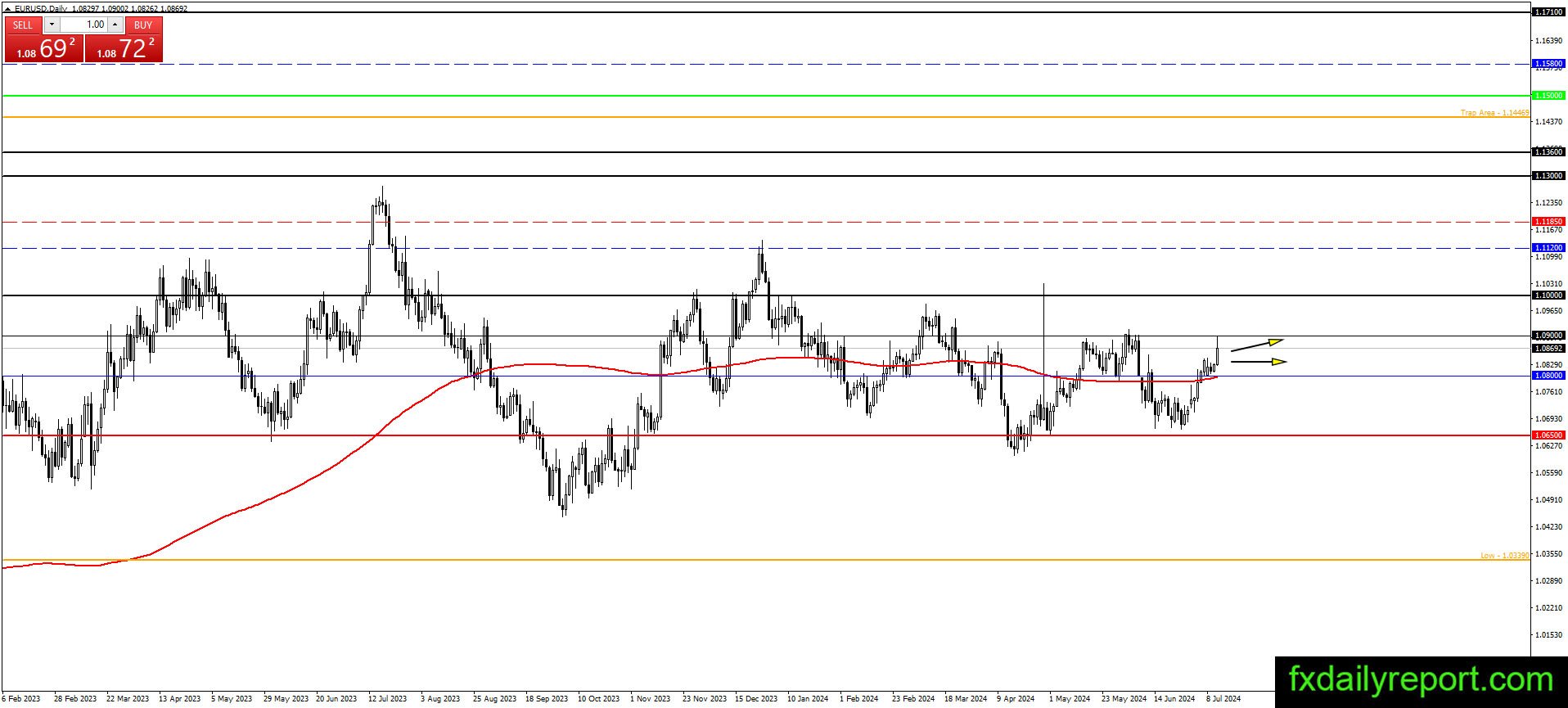Select the lower yellow horizontal arrow
The width and height of the screenshot is (1568, 708).
[x=1259, y=361]
